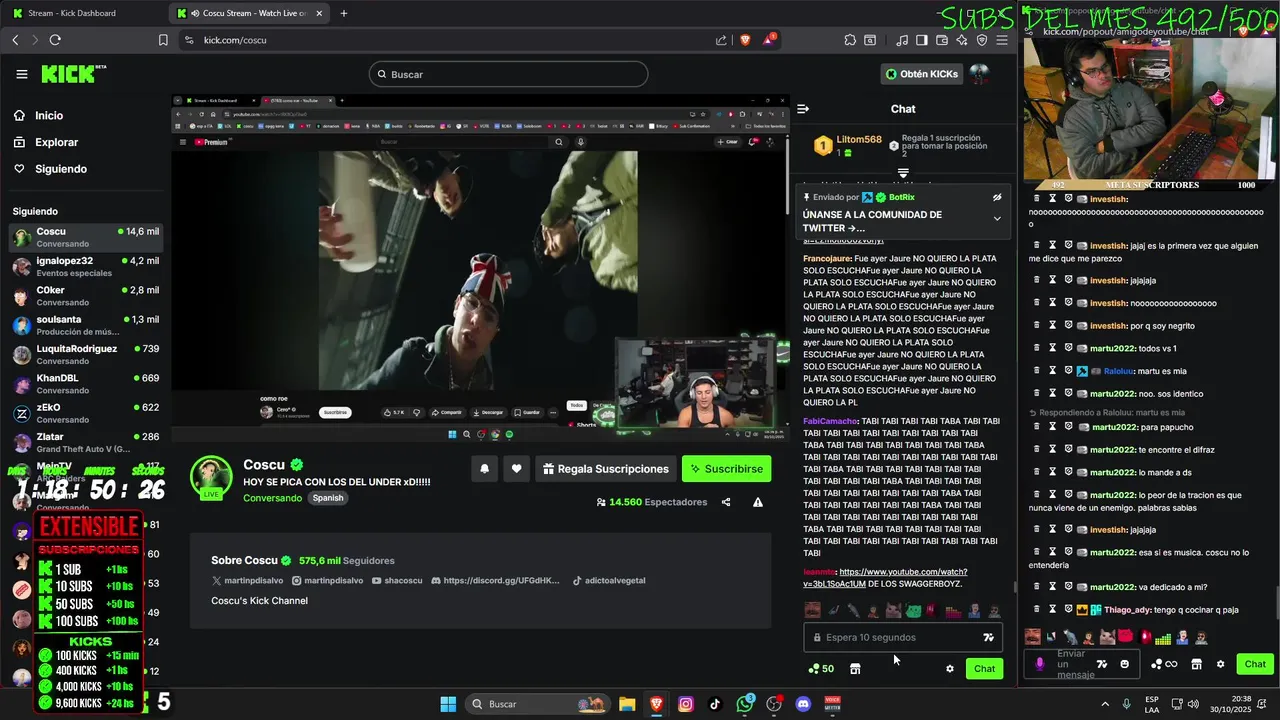The height and width of the screenshot is (720, 1280).
Task: Select ignalopez32 channel in Siguiendo list
Action: [86, 266]
